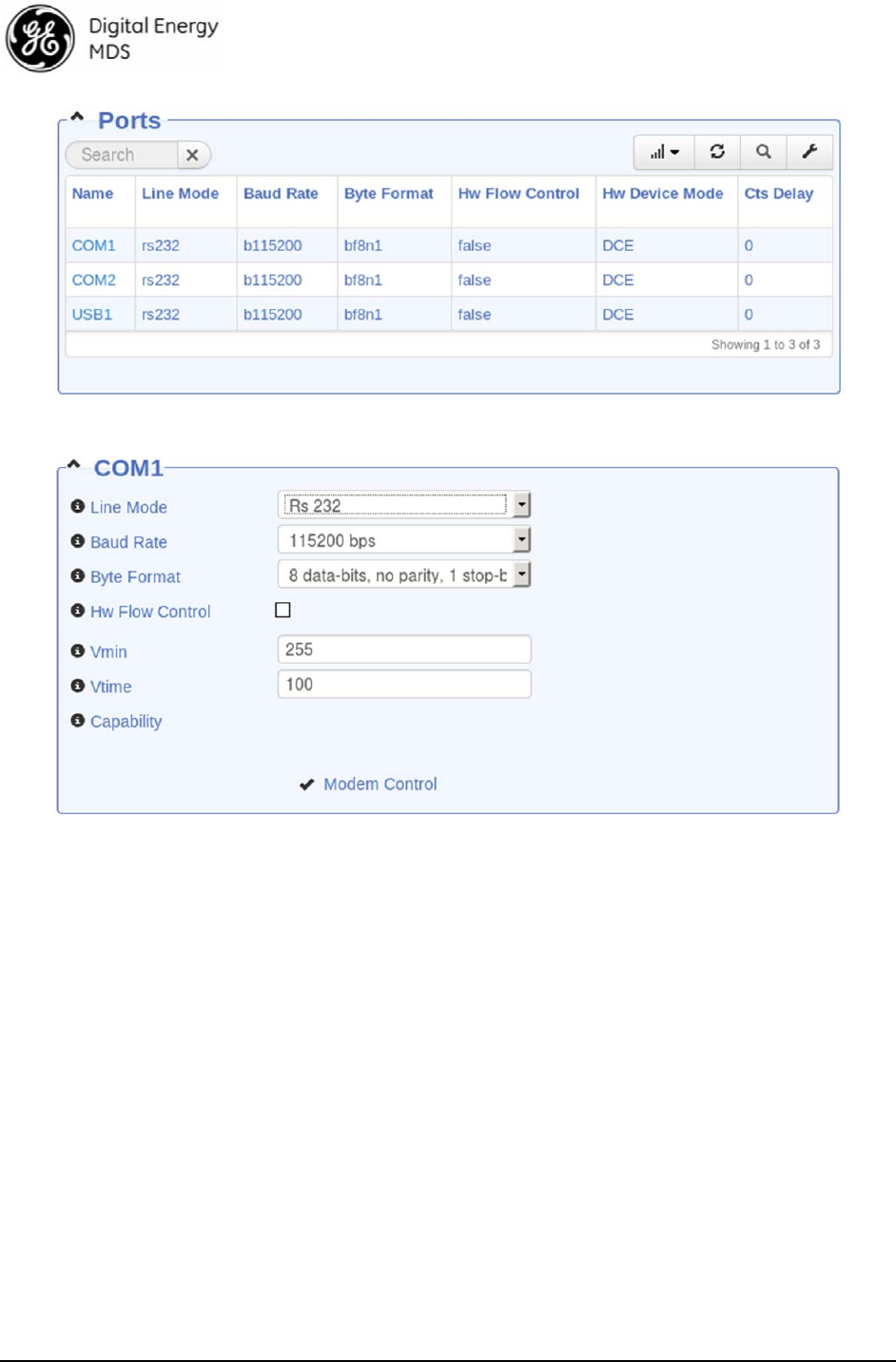The height and width of the screenshot is (1362, 896).
Task: Click the Vtime input field
Action: (404, 684)
